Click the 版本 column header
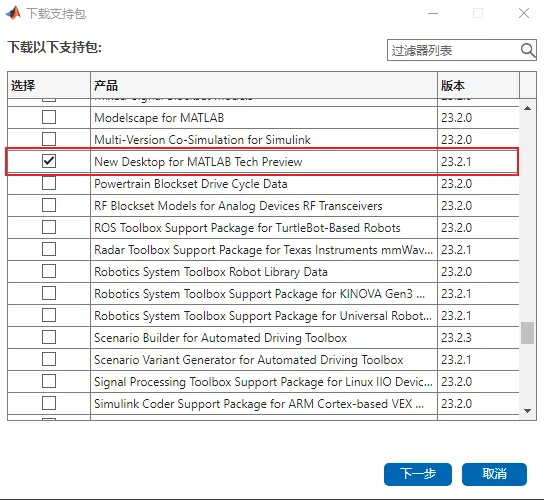544x500 pixels. pyautogui.click(x=479, y=85)
